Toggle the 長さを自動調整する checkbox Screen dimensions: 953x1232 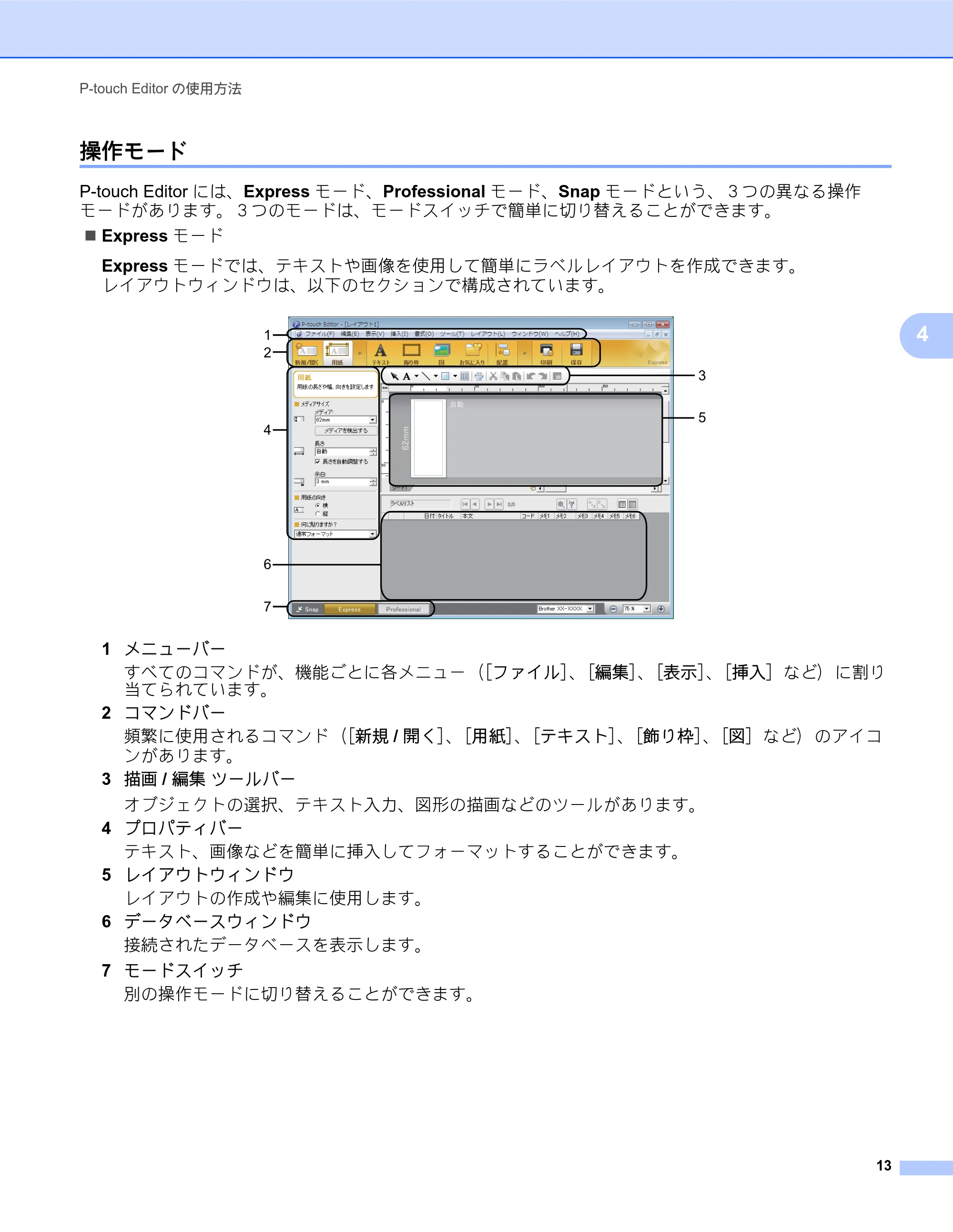tap(317, 461)
